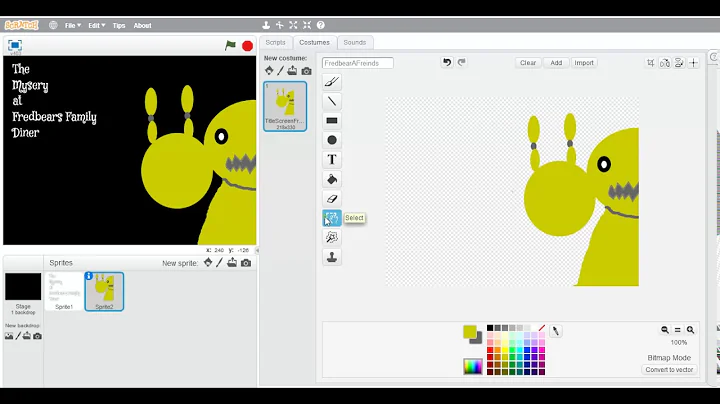
Task: Switch to the Scripts tab
Action: click(x=276, y=42)
